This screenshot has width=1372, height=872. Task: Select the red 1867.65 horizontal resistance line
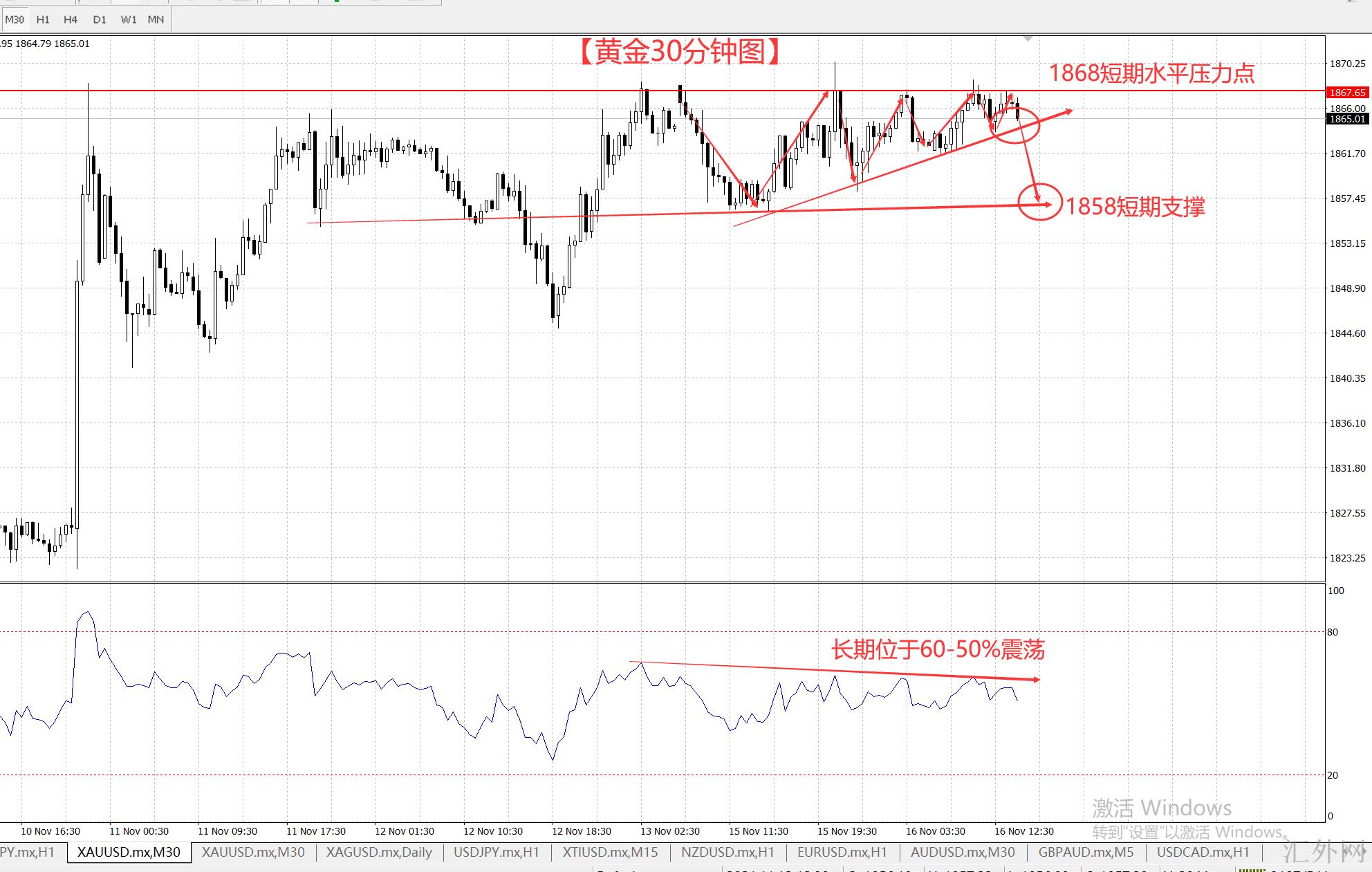coord(415,91)
